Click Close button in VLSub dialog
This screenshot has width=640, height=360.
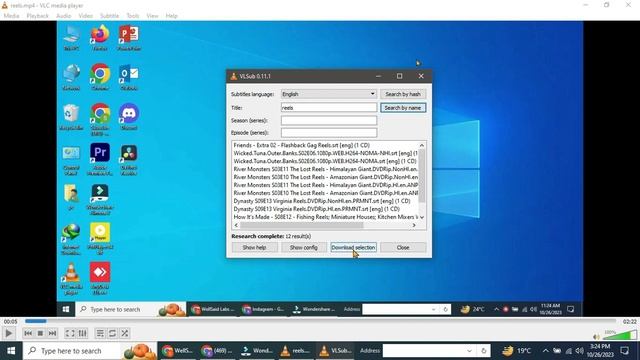pyautogui.click(x=403, y=247)
